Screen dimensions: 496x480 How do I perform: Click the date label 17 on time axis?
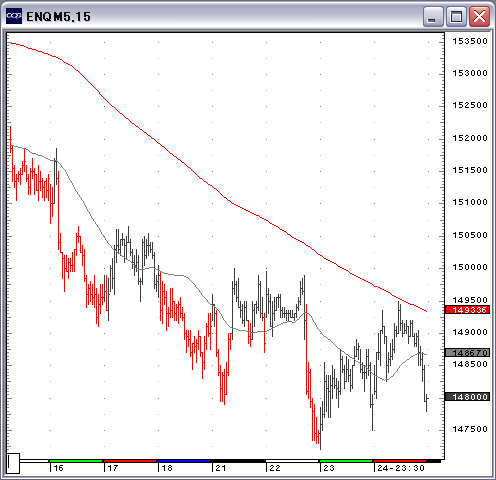coord(113,468)
